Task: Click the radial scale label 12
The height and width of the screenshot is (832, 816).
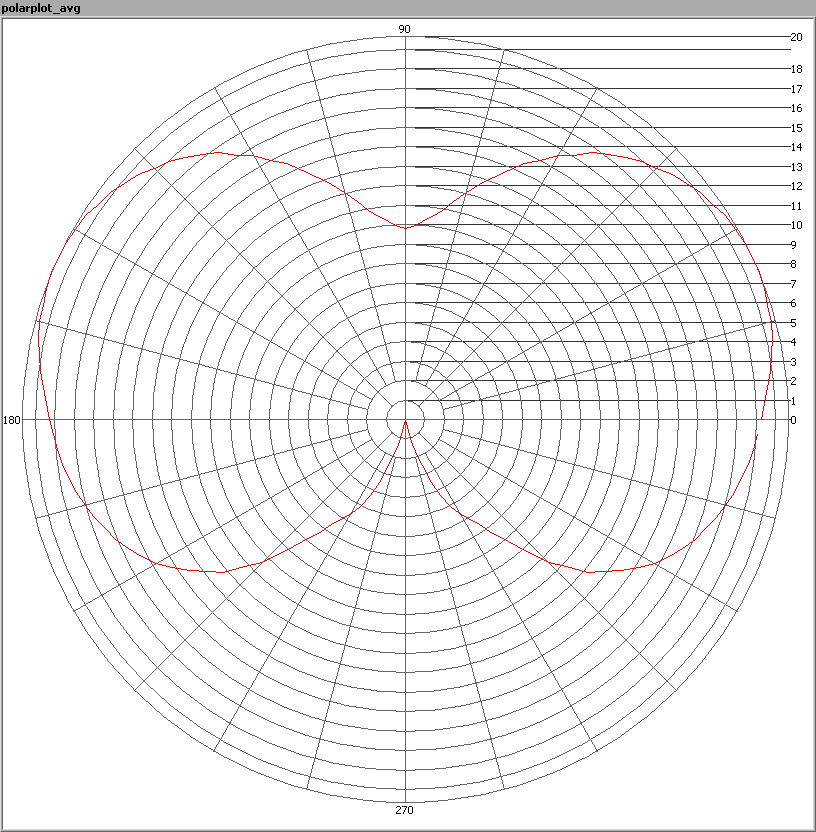Action: point(796,186)
